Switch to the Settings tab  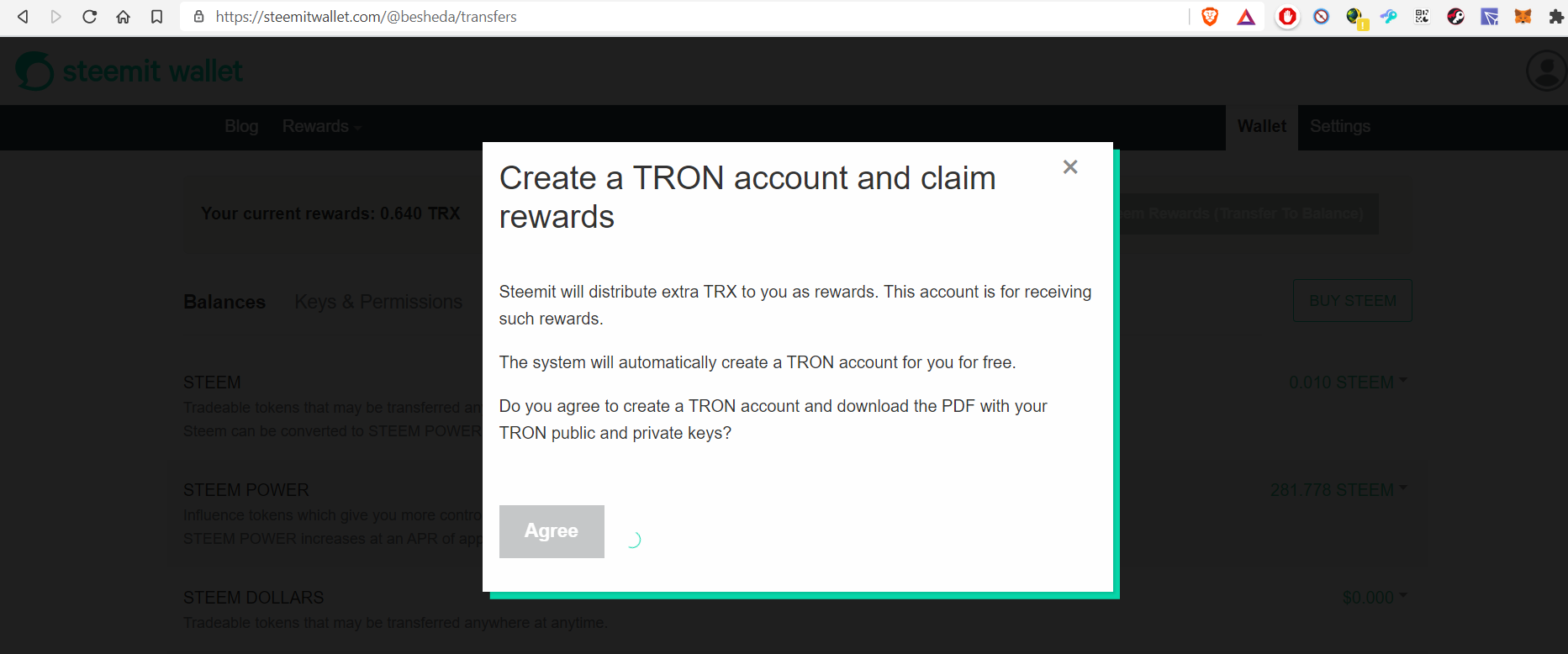click(1340, 126)
